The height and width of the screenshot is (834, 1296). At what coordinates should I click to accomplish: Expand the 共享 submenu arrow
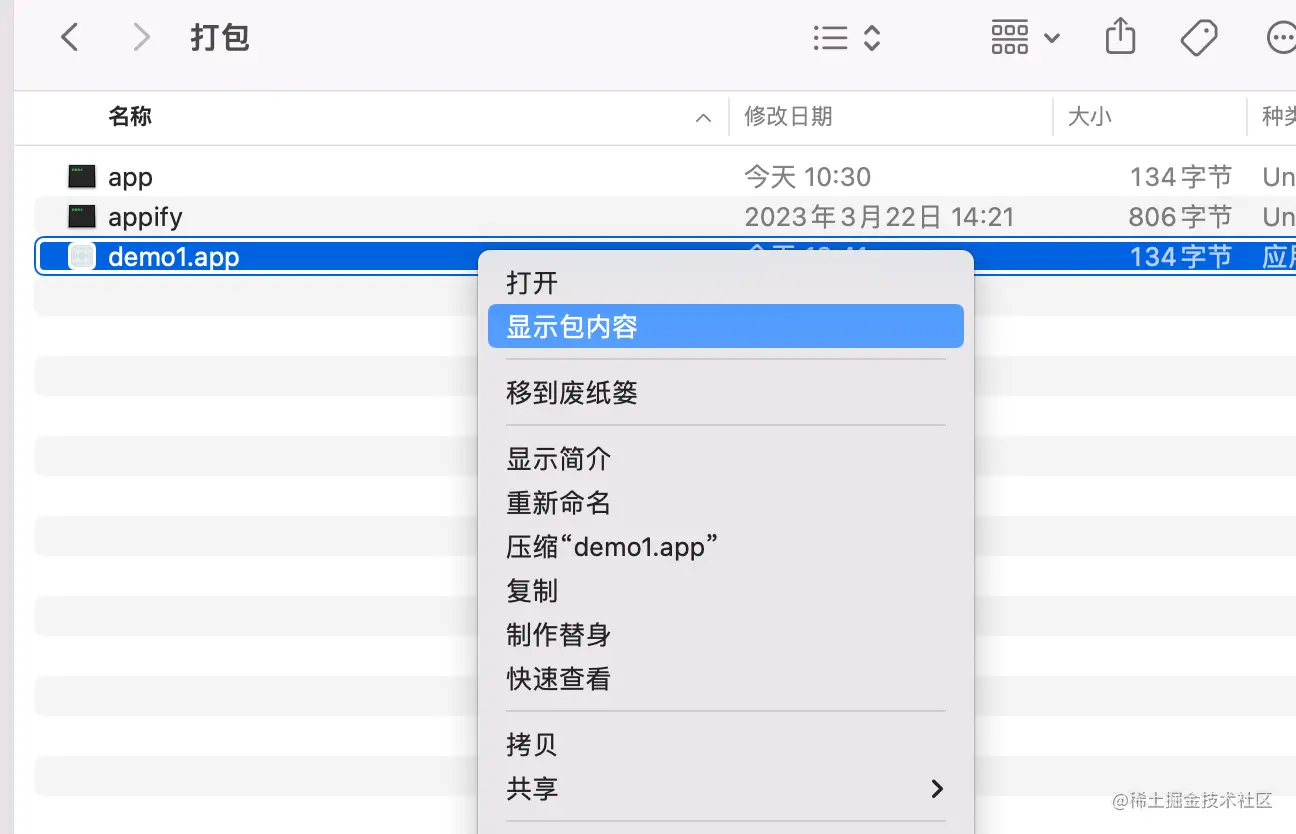[937, 788]
